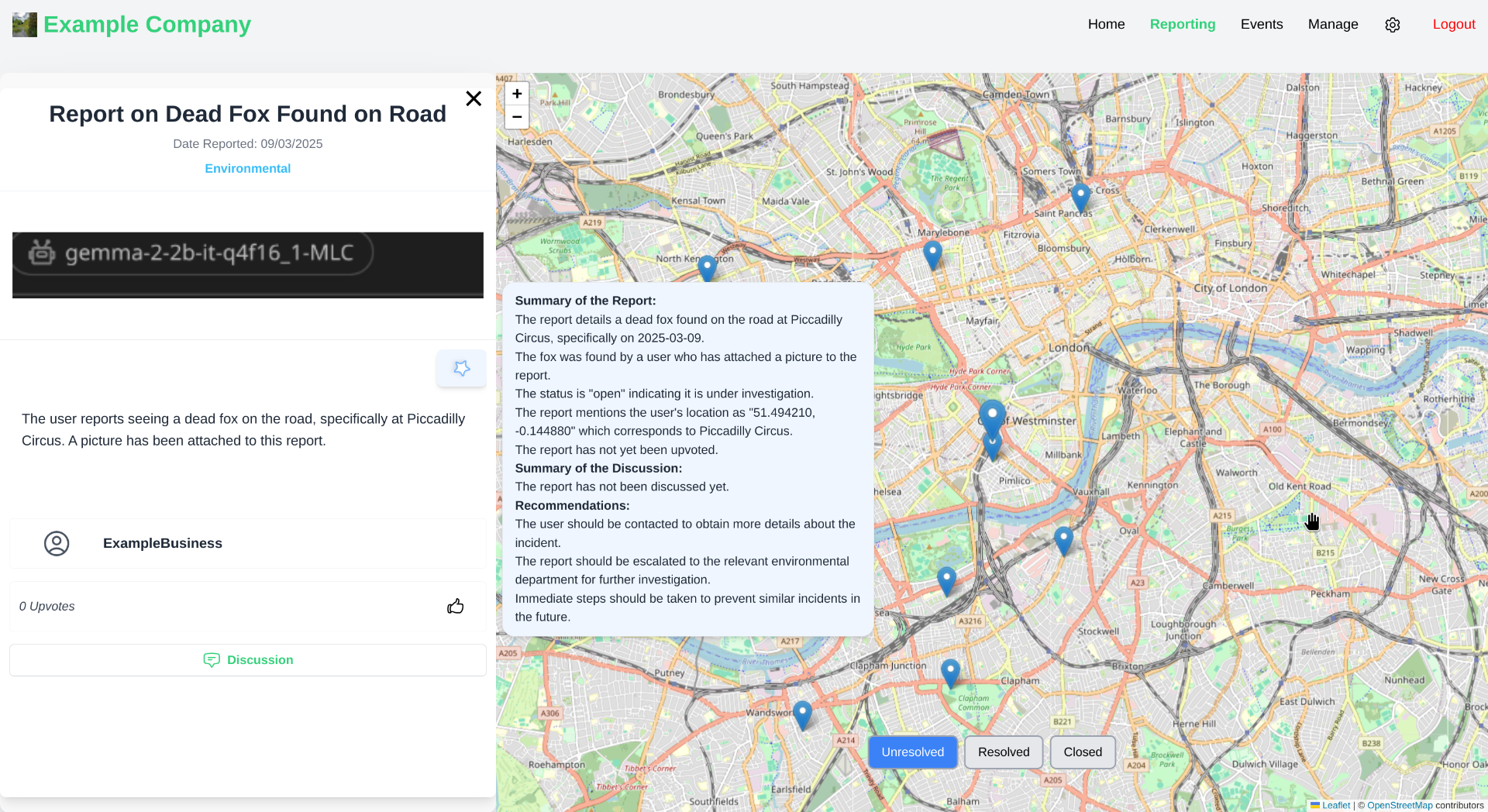1488x812 pixels.
Task: Zoom out on the map
Action: 517,117
